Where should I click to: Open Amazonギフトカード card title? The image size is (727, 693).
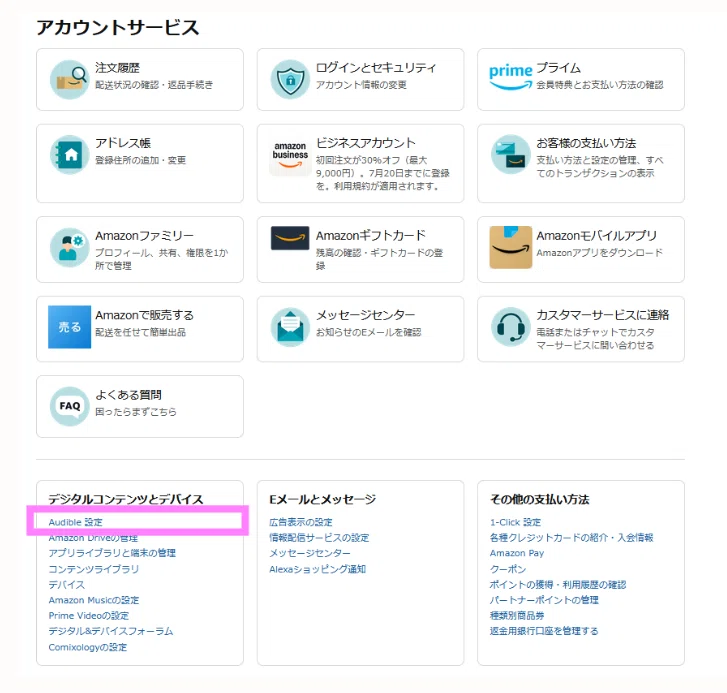[370, 235]
